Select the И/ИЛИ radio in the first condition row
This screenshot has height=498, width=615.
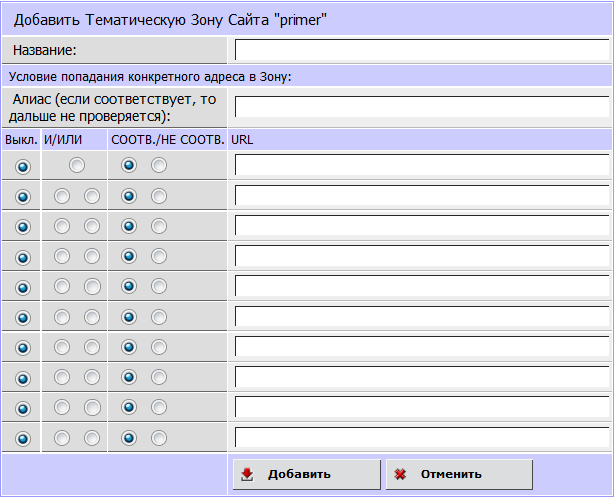click(77, 166)
